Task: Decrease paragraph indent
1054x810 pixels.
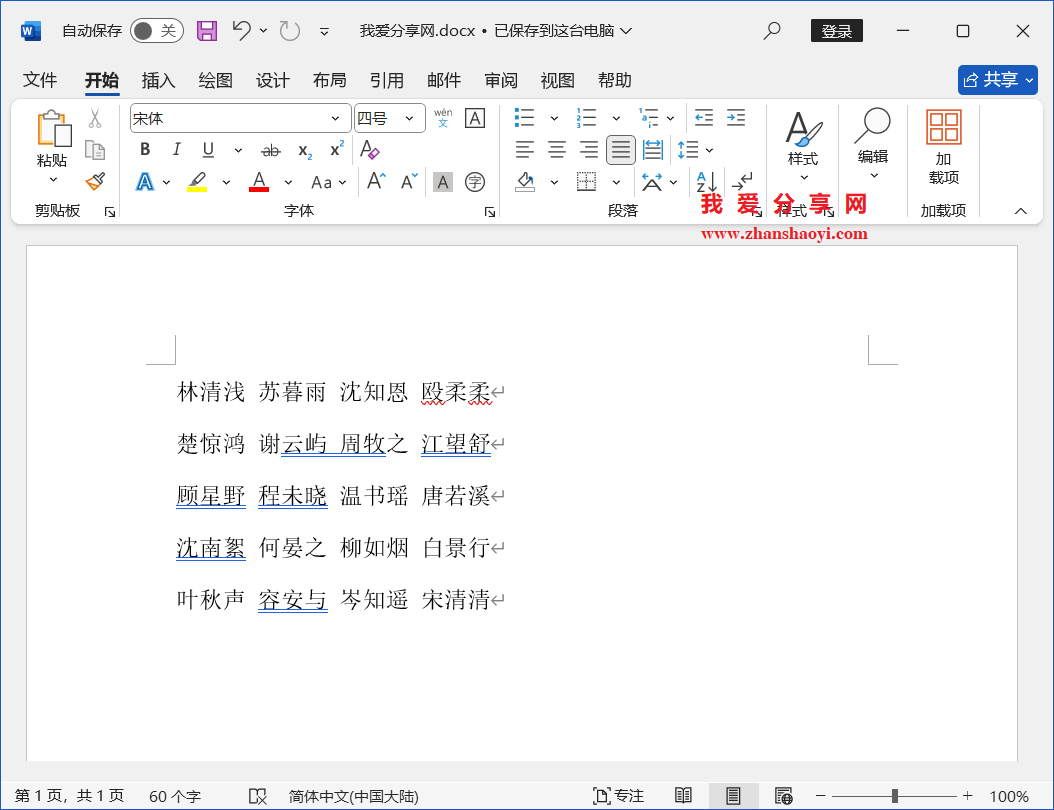Action: point(704,118)
